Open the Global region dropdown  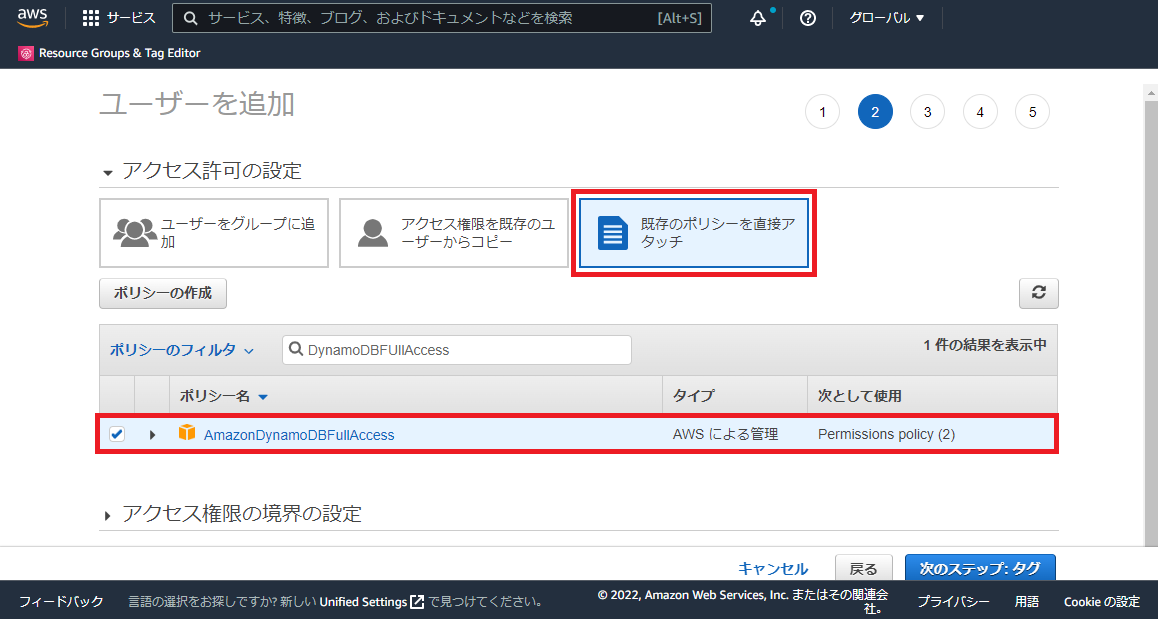pyautogui.click(x=886, y=18)
